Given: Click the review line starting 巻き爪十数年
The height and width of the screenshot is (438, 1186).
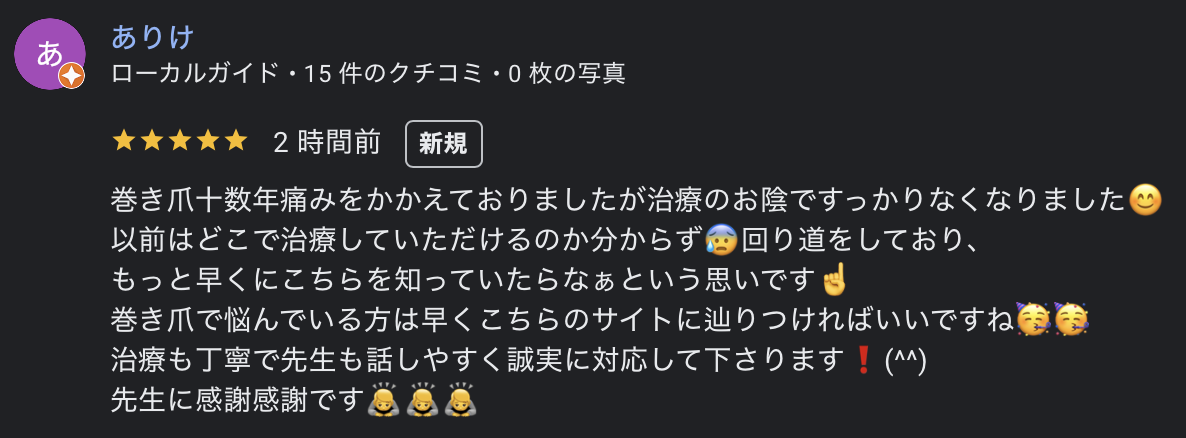Looking at the screenshot, I should 636,200.
